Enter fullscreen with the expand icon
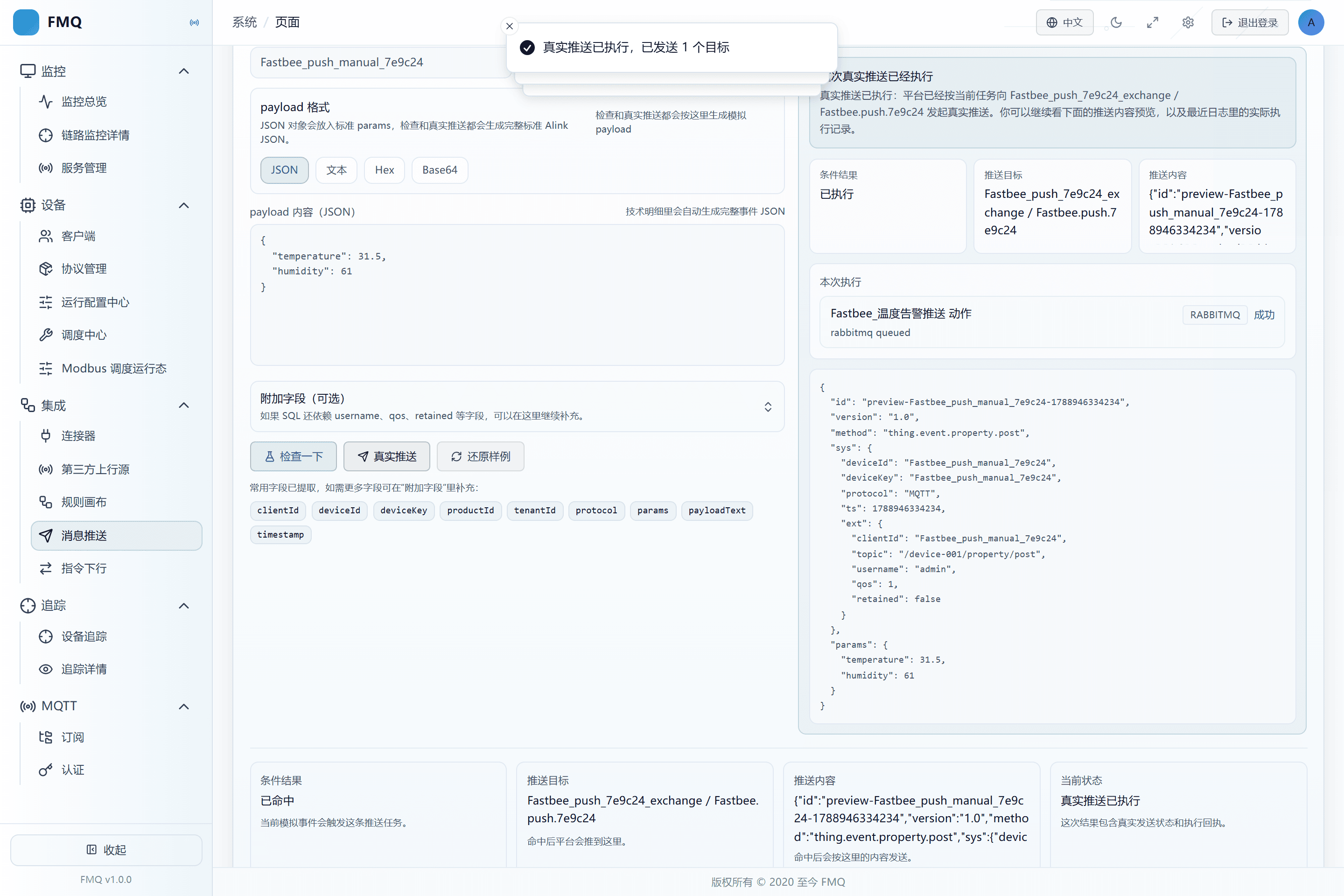The image size is (1344, 896). click(x=1152, y=22)
